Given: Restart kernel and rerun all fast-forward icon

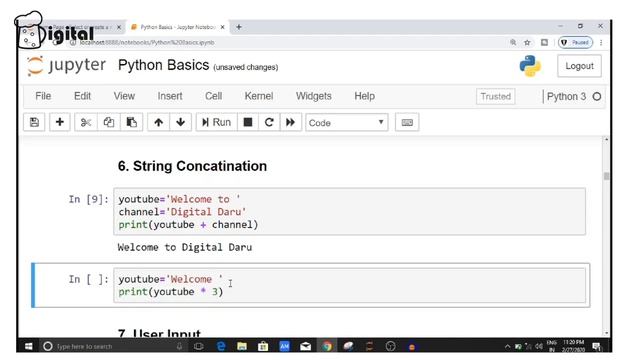Looking at the screenshot, I should pyautogui.click(x=291, y=122).
